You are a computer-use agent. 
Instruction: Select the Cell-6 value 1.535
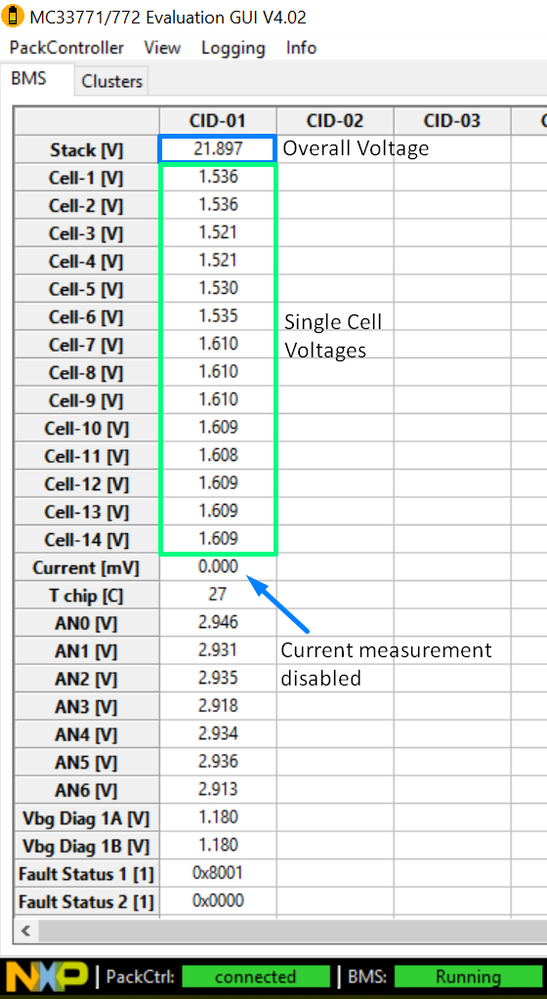tap(218, 317)
